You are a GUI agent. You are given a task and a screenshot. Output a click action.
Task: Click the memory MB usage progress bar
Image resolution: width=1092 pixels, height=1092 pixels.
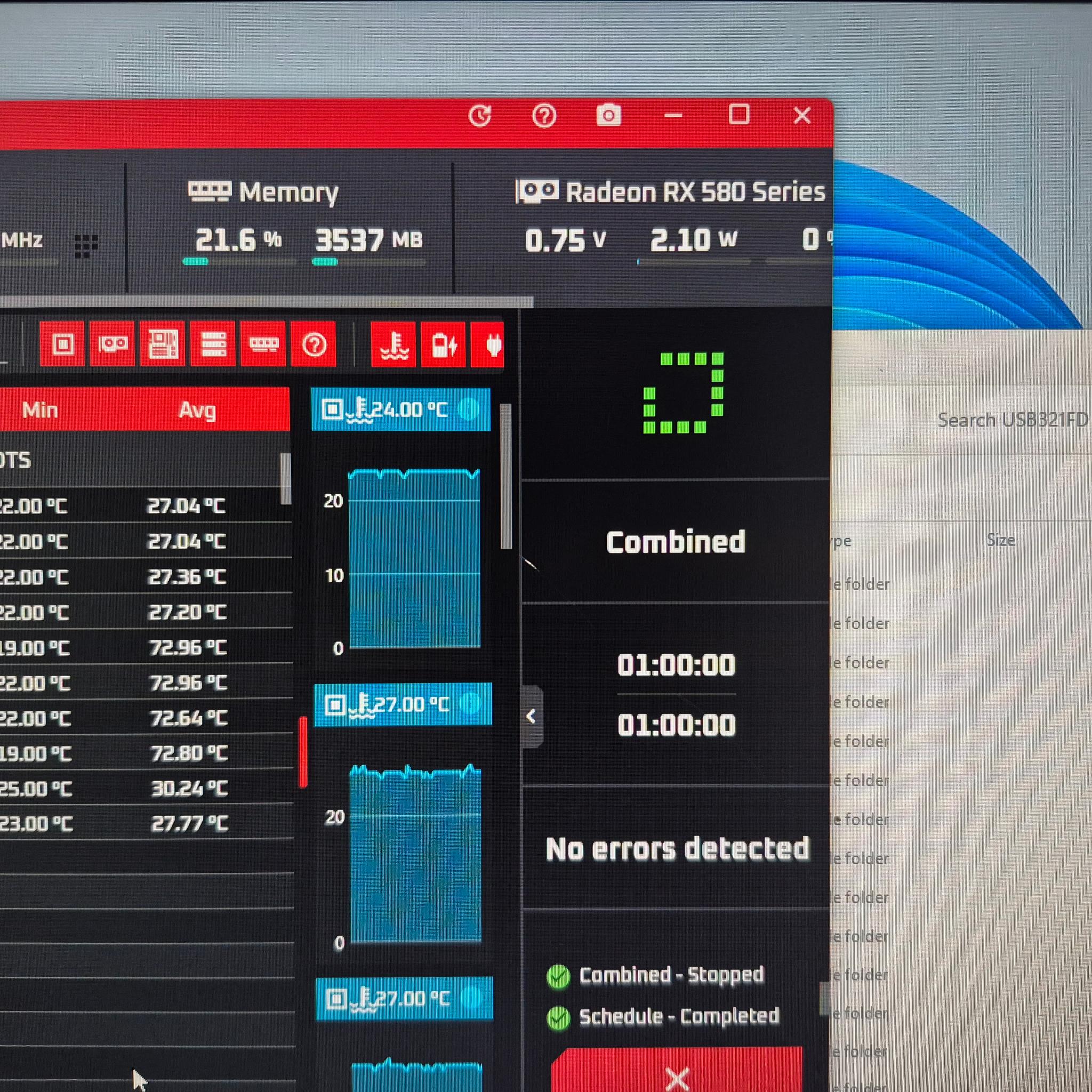[x=368, y=262]
